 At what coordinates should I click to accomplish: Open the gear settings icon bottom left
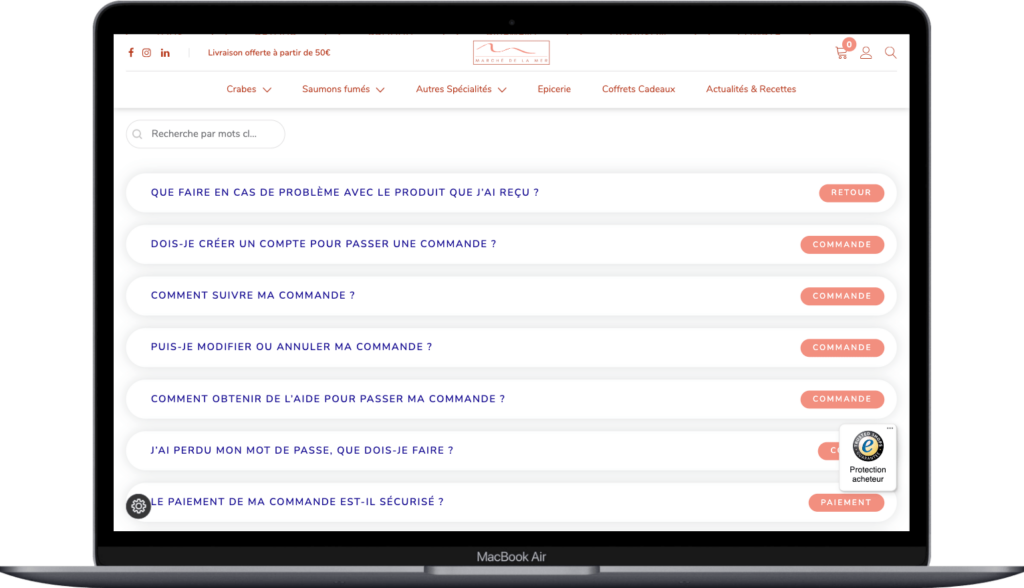point(138,506)
